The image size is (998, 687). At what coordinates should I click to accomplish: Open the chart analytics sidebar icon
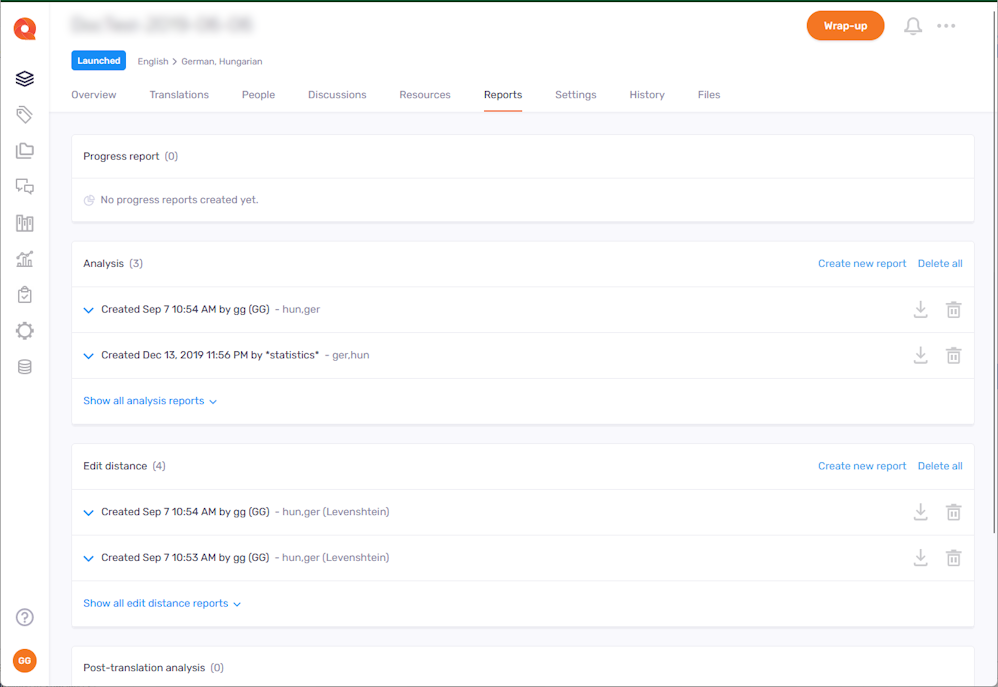25,259
